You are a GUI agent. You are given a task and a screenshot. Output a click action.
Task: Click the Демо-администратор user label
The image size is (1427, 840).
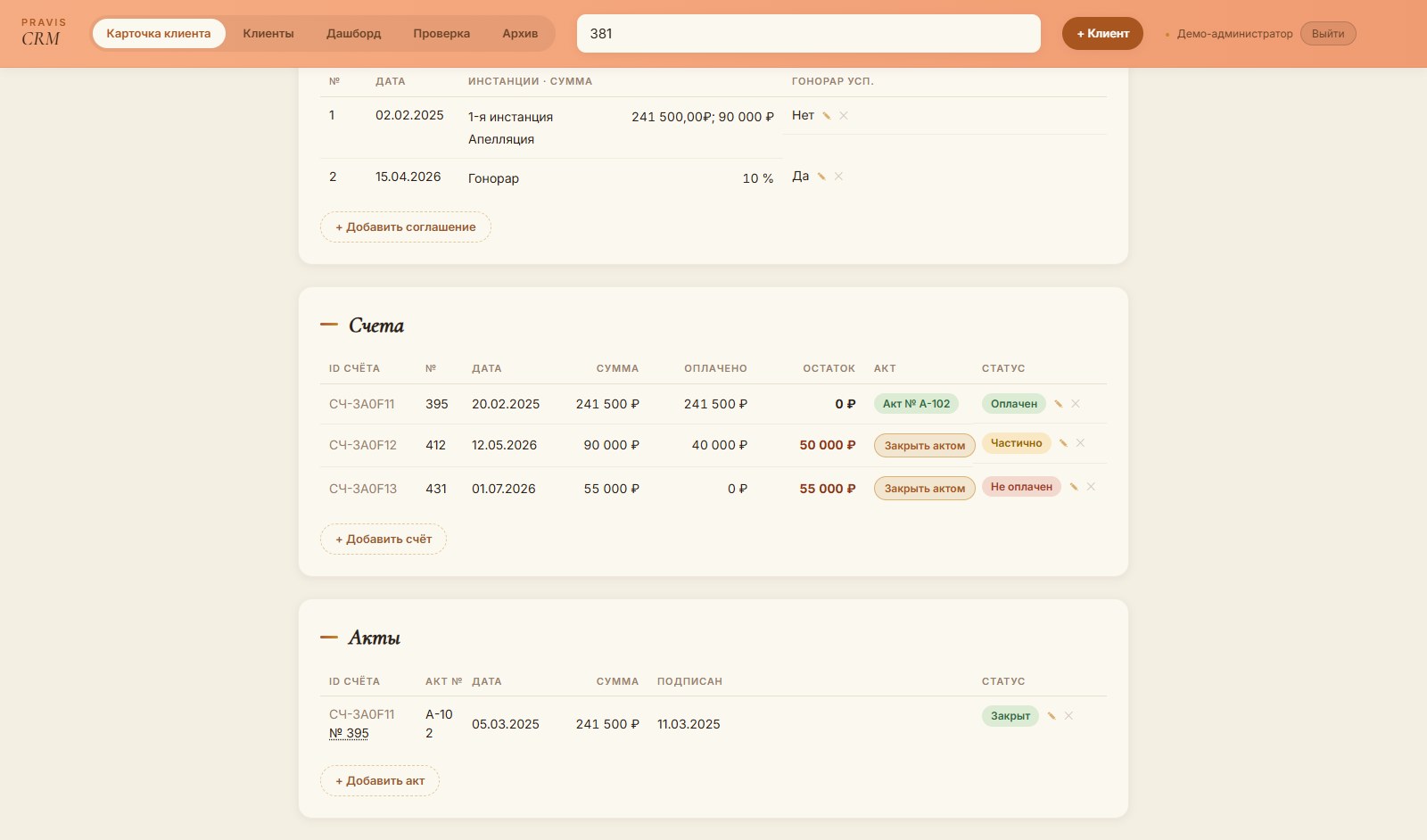(x=1234, y=34)
